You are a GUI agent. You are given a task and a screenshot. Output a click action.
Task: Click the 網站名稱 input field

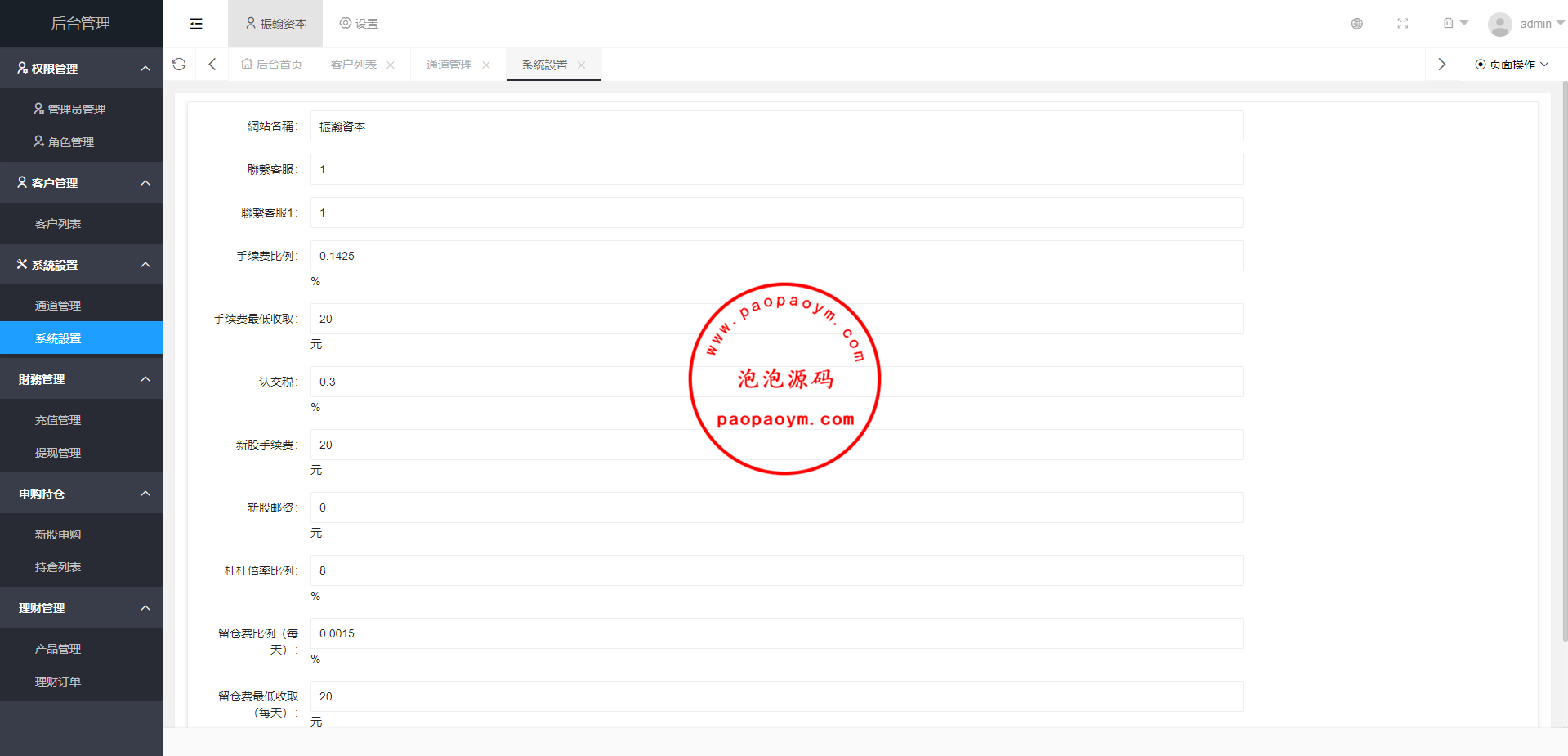(x=776, y=127)
